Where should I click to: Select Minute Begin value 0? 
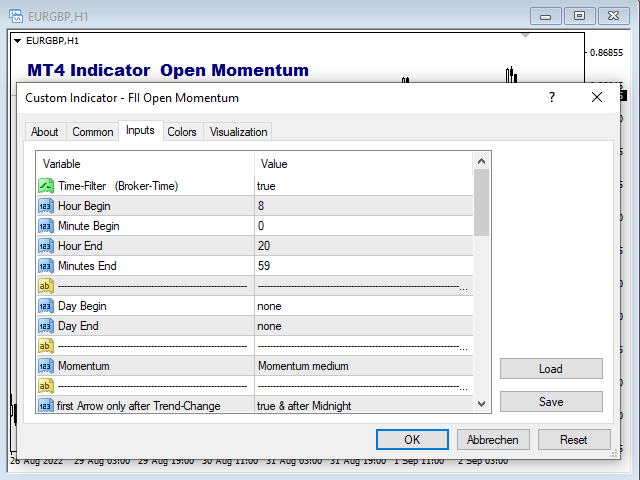(x=261, y=226)
